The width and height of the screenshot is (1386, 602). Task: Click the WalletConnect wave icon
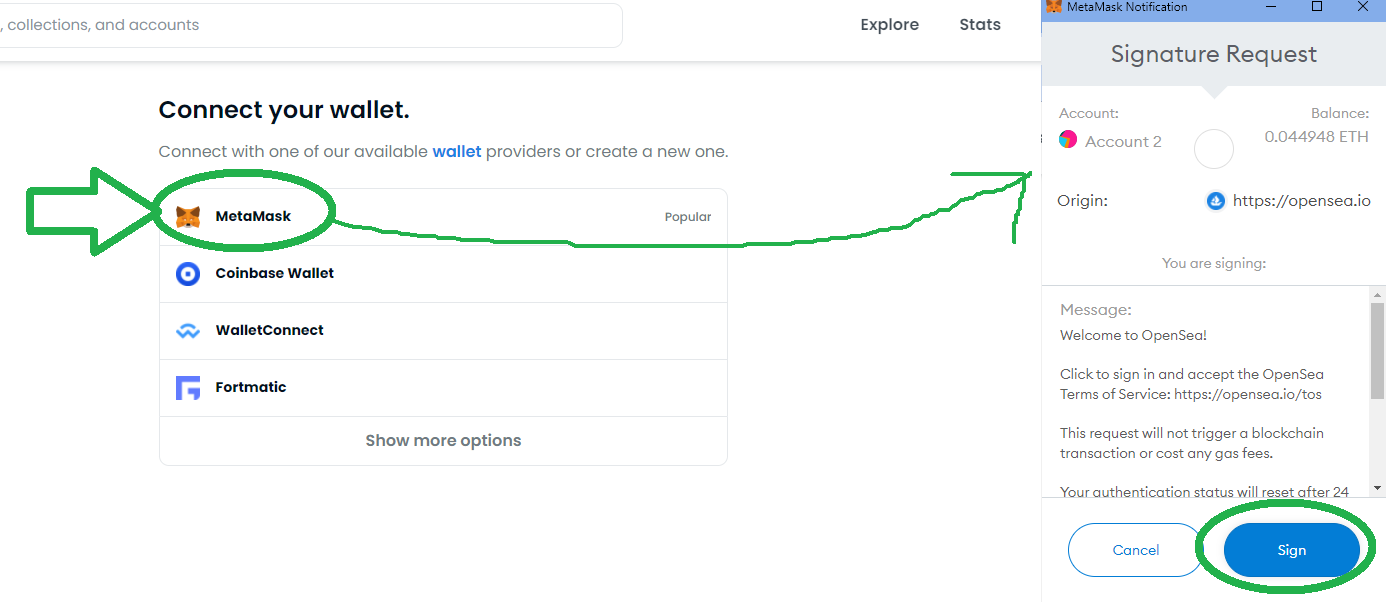pyautogui.click(x=188, y=331)
